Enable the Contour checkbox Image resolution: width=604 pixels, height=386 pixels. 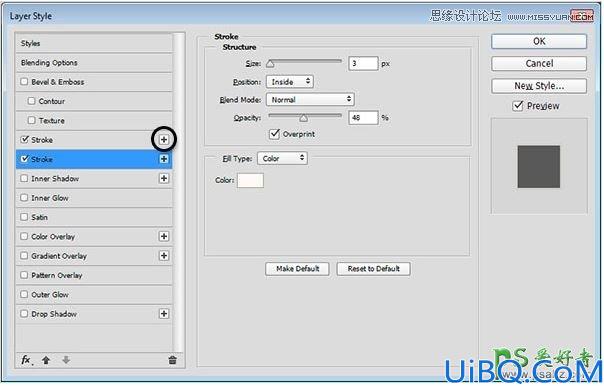coord(32,101)
